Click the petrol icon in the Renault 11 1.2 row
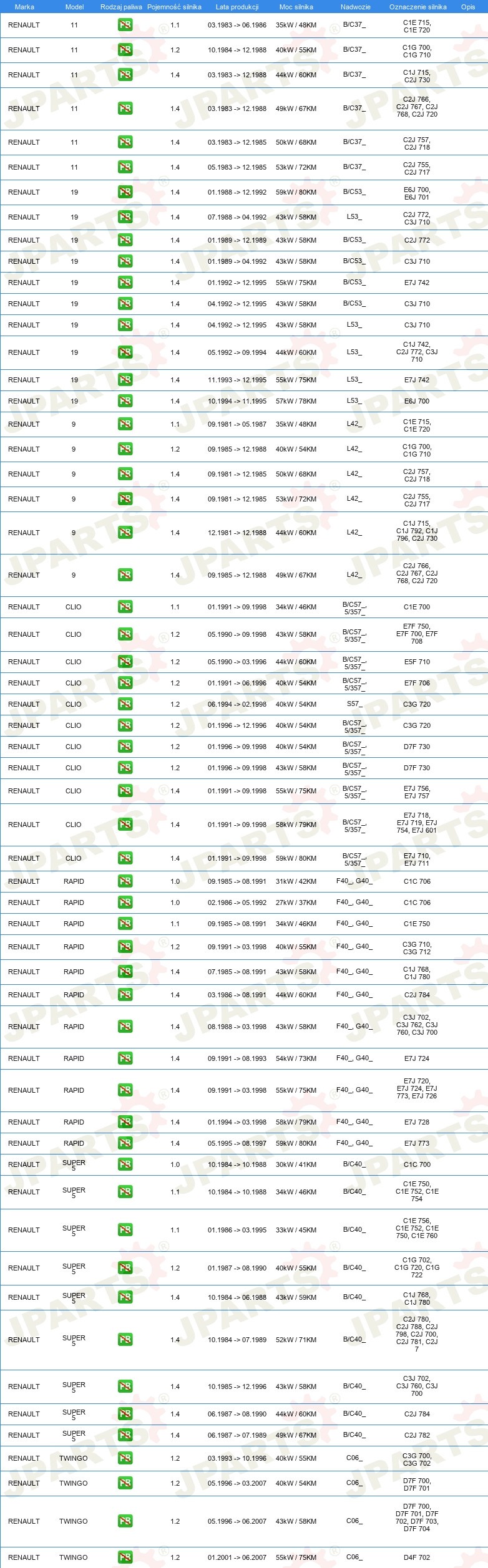 (125, 51)
